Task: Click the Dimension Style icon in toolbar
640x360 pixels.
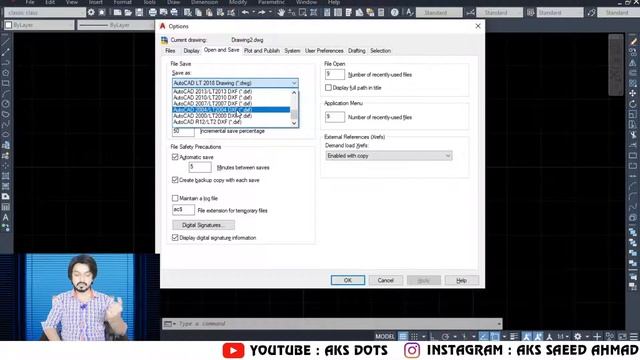Action: (x=470, y=13)
